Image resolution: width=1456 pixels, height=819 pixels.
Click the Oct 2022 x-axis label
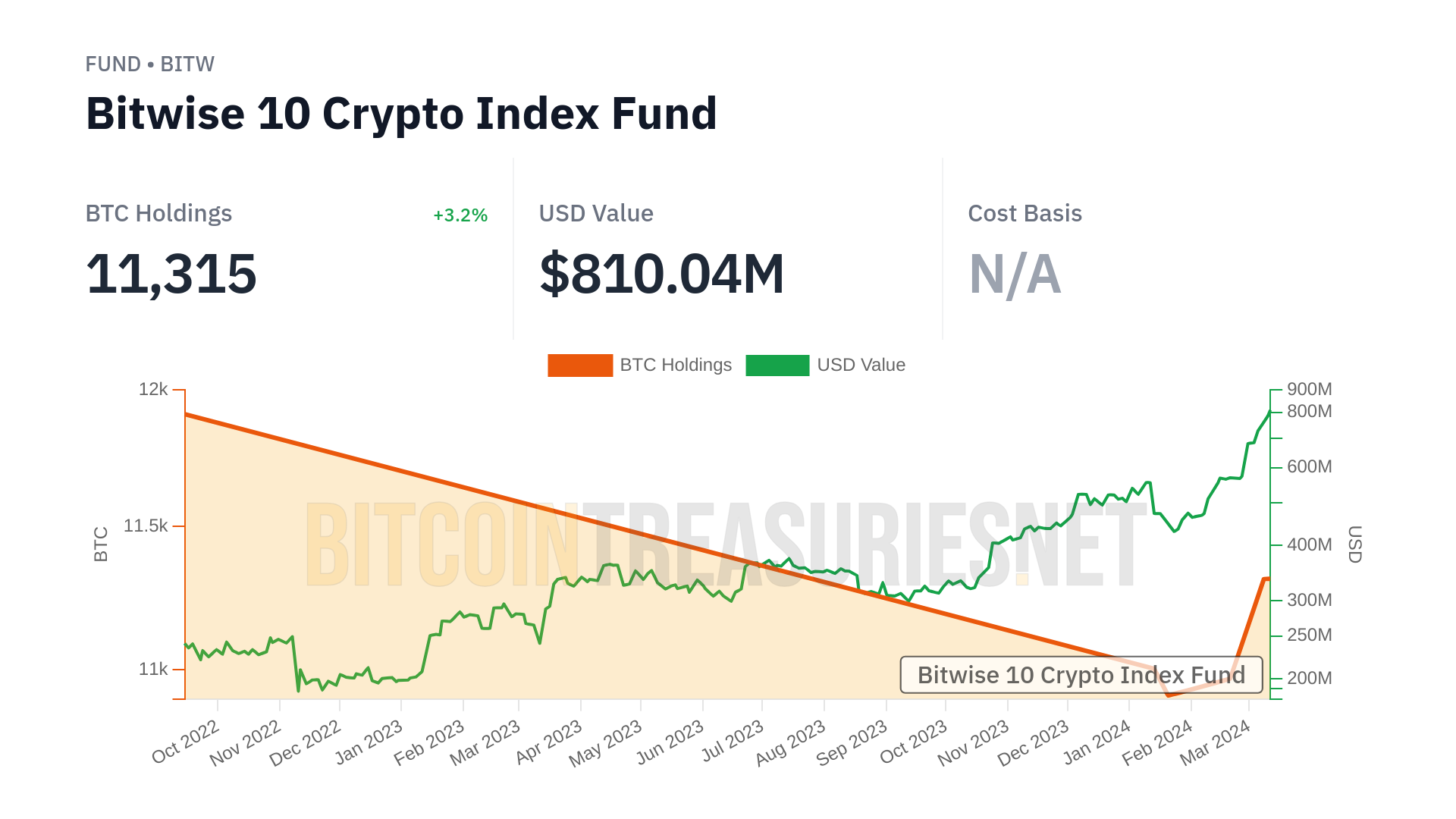pyautogui.click(x=186, y=742)
